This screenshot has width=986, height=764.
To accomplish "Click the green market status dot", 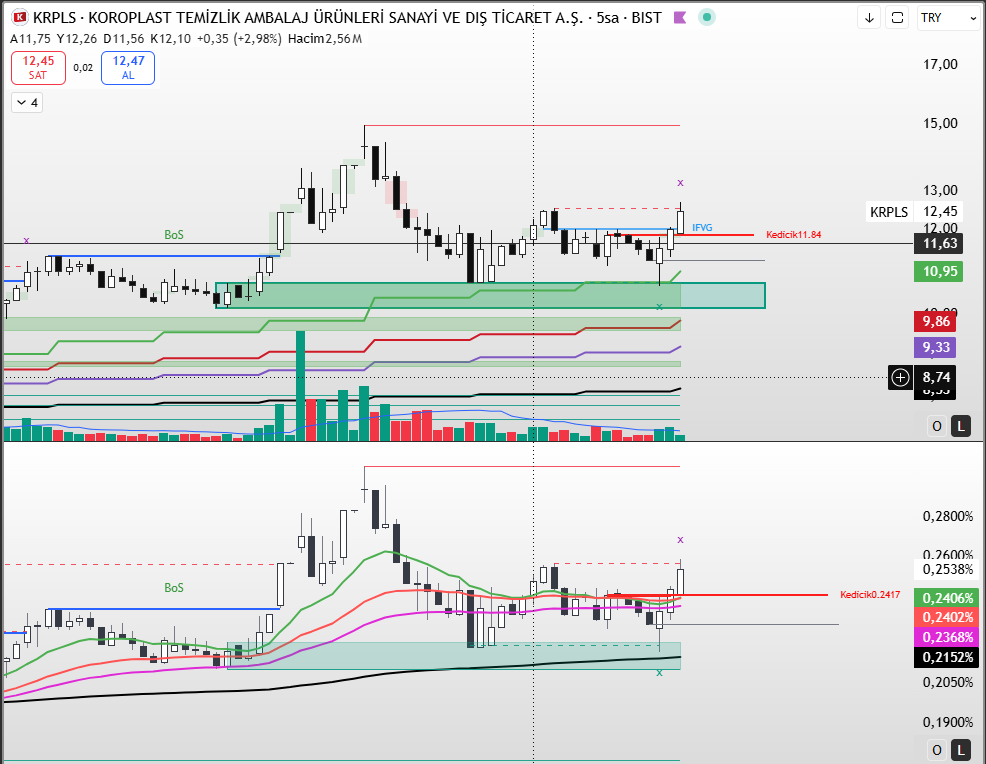I will click(x=707, y=18).
